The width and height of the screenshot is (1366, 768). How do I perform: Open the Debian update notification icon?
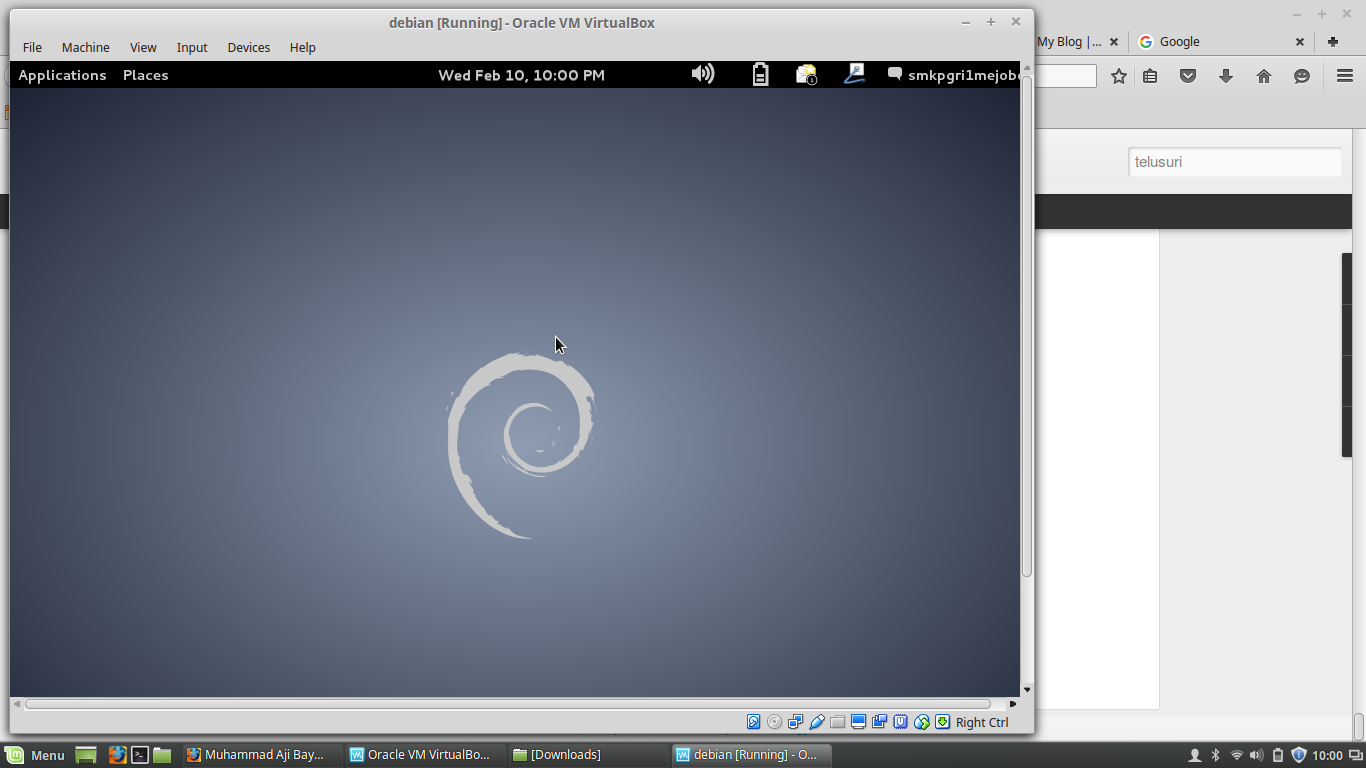click(806, 74)
